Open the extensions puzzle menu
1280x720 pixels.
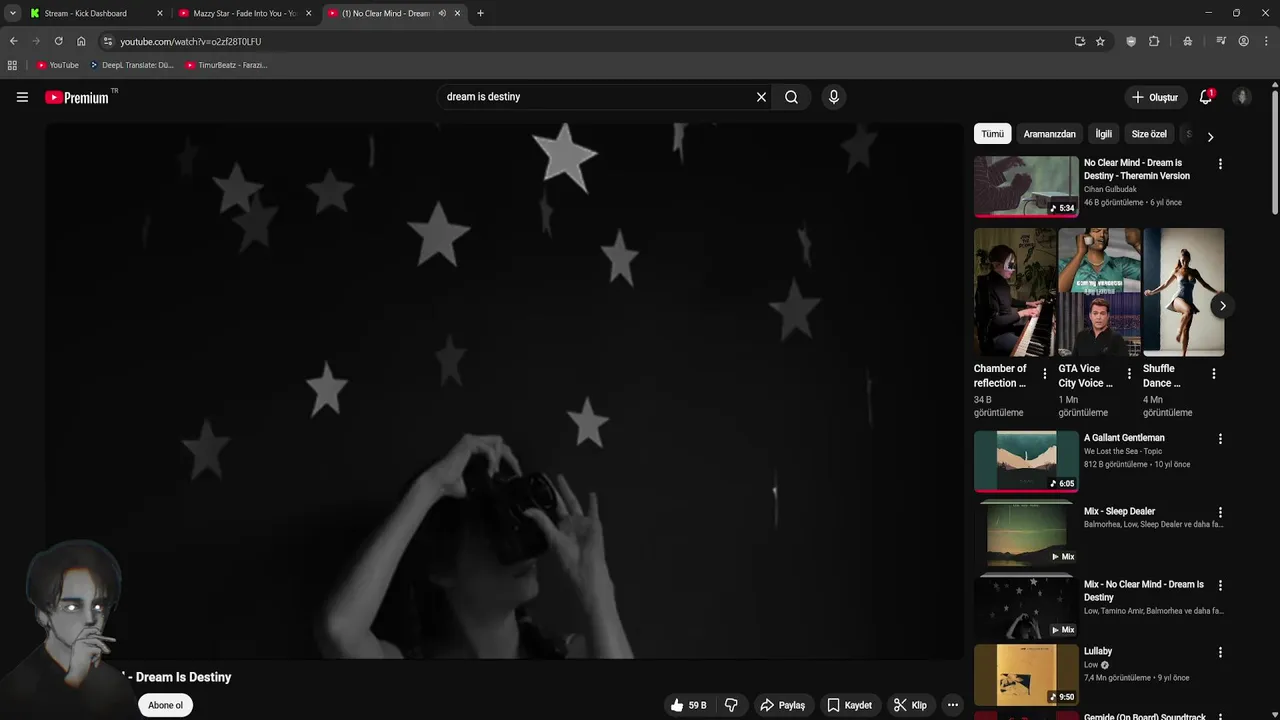[1154, 41]
